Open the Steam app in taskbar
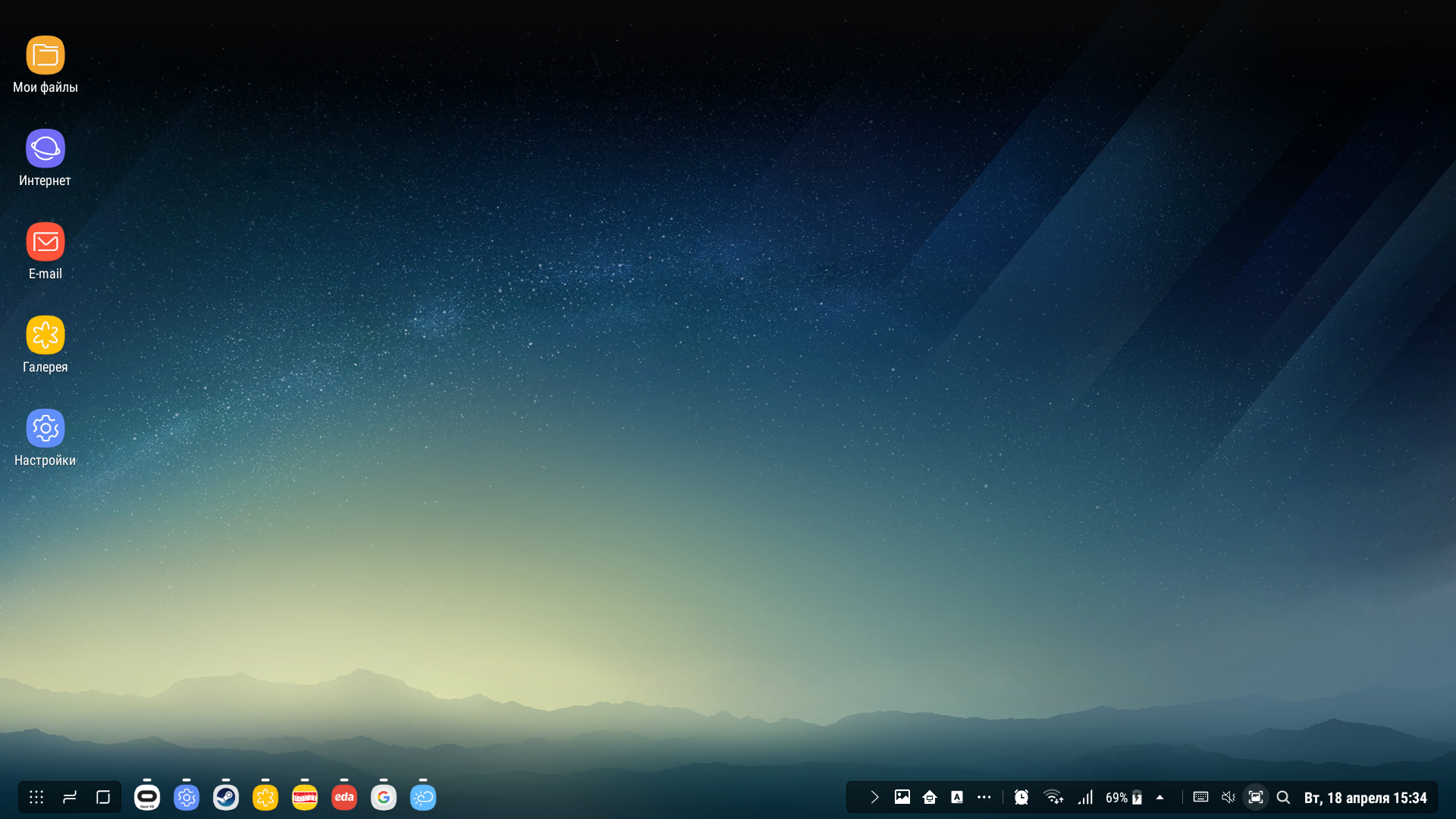This screenshot has width=1456, height=819. pyautogui.click(x=226, y=797)
